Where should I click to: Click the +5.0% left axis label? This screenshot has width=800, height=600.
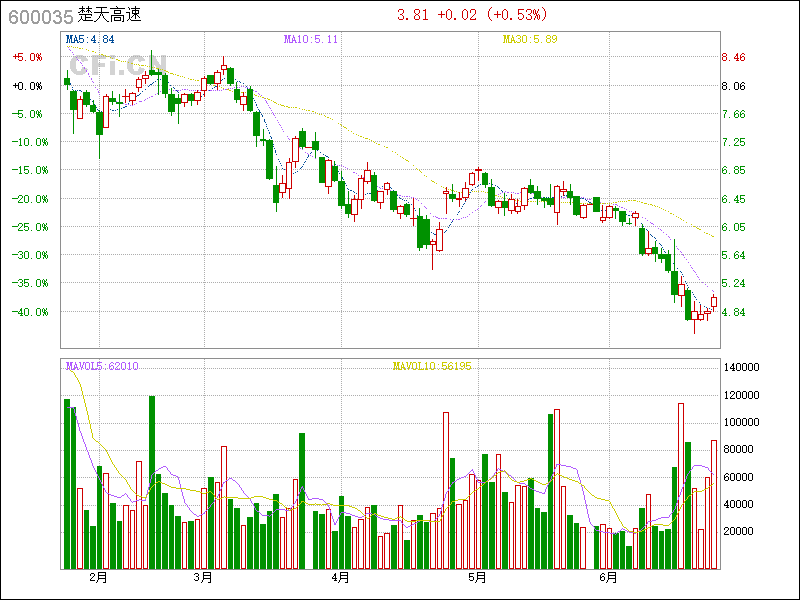point(27,58)
